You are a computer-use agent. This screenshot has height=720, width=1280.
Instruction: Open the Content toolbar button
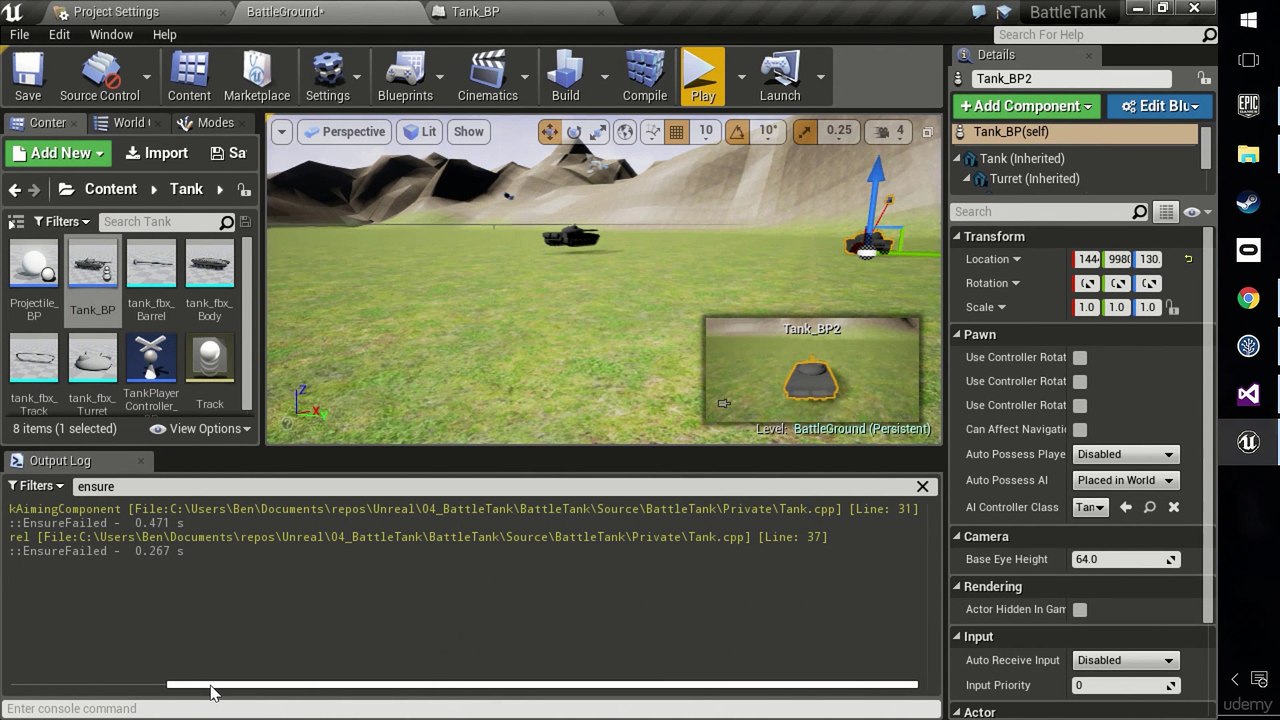click(189, 76)
